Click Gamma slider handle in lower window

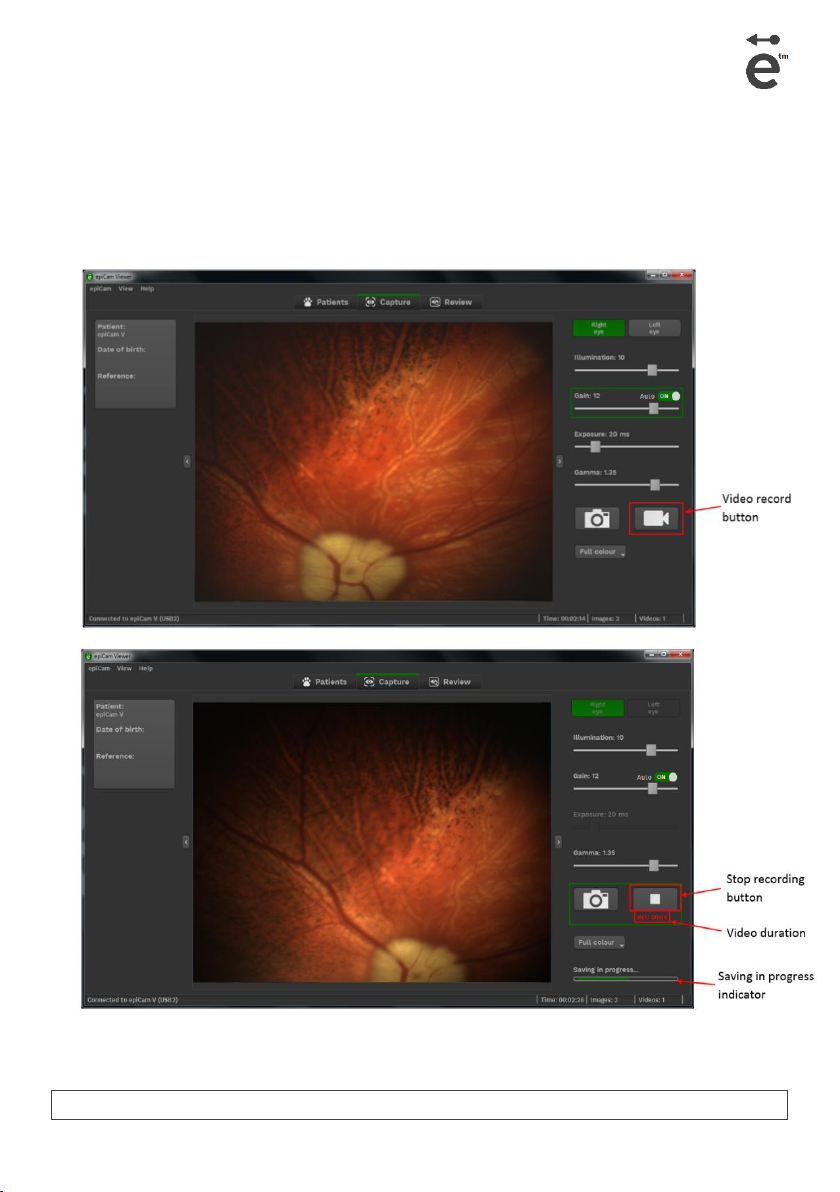pyautogui.click(x=654, y=865)
